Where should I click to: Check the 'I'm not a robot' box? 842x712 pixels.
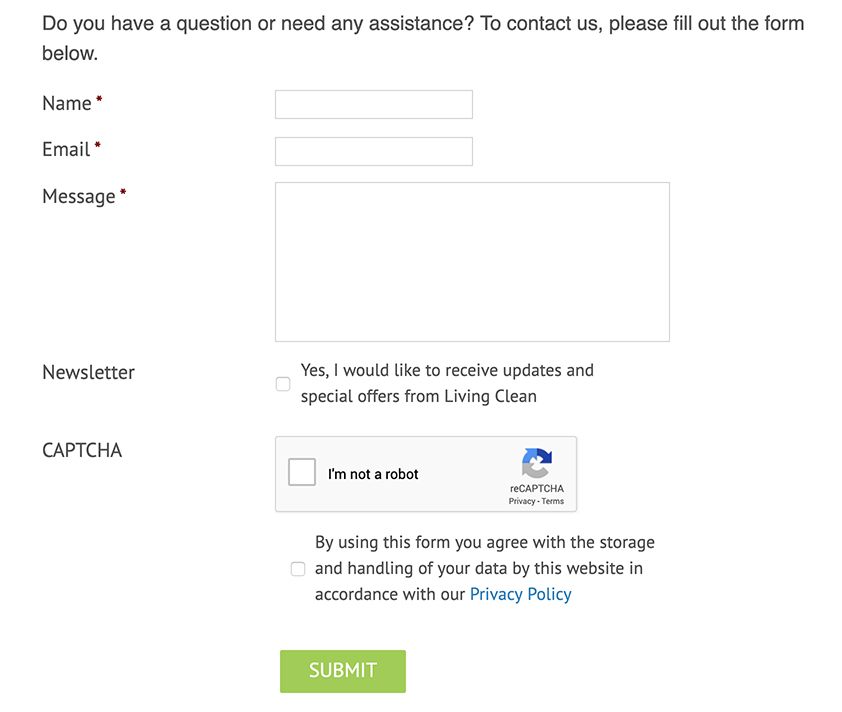click(301, 471)
